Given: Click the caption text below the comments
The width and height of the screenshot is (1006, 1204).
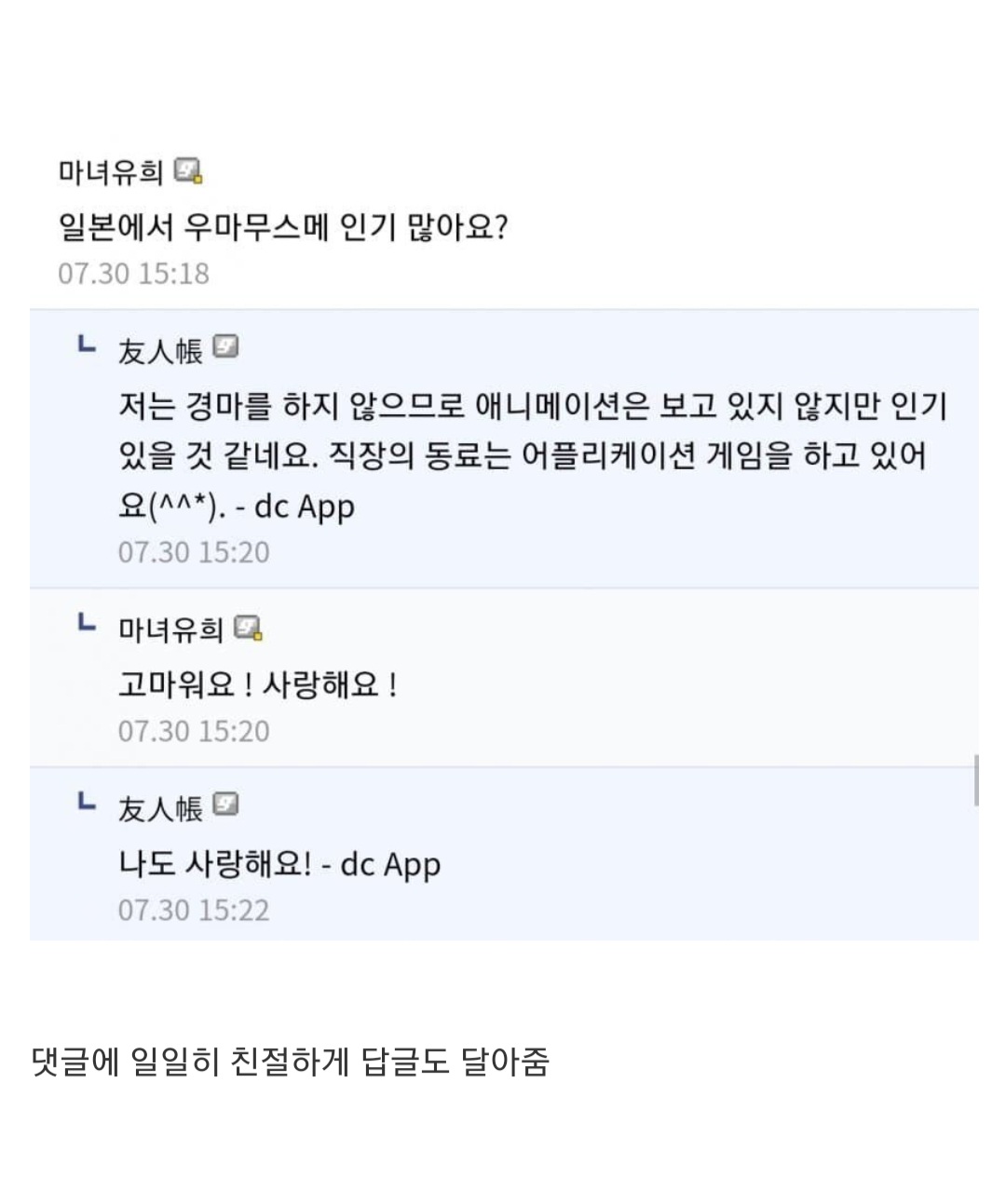Looking at the screenshot, I should (291, 1061).
